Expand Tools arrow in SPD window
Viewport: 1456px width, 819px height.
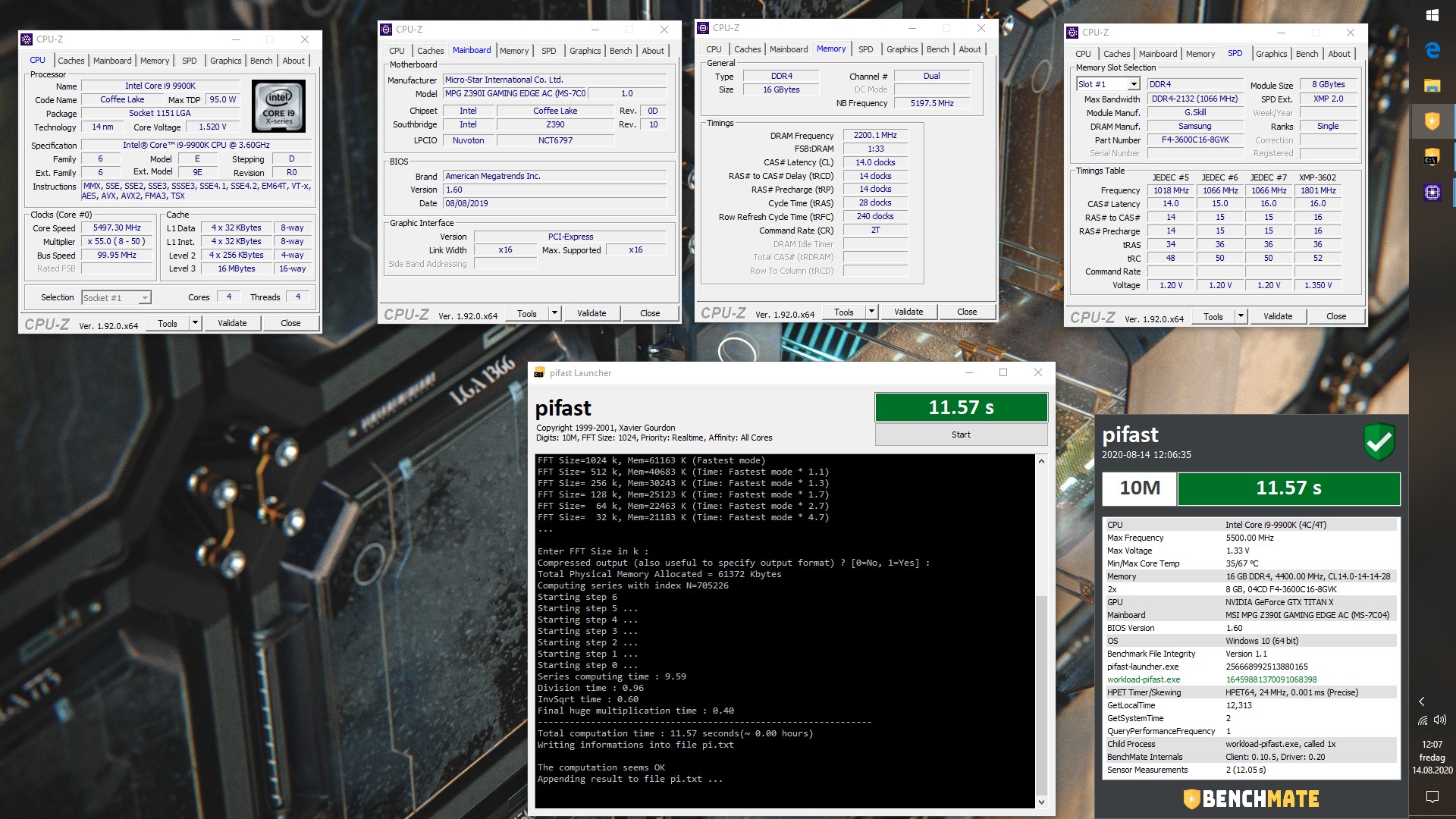(1241, 316)
